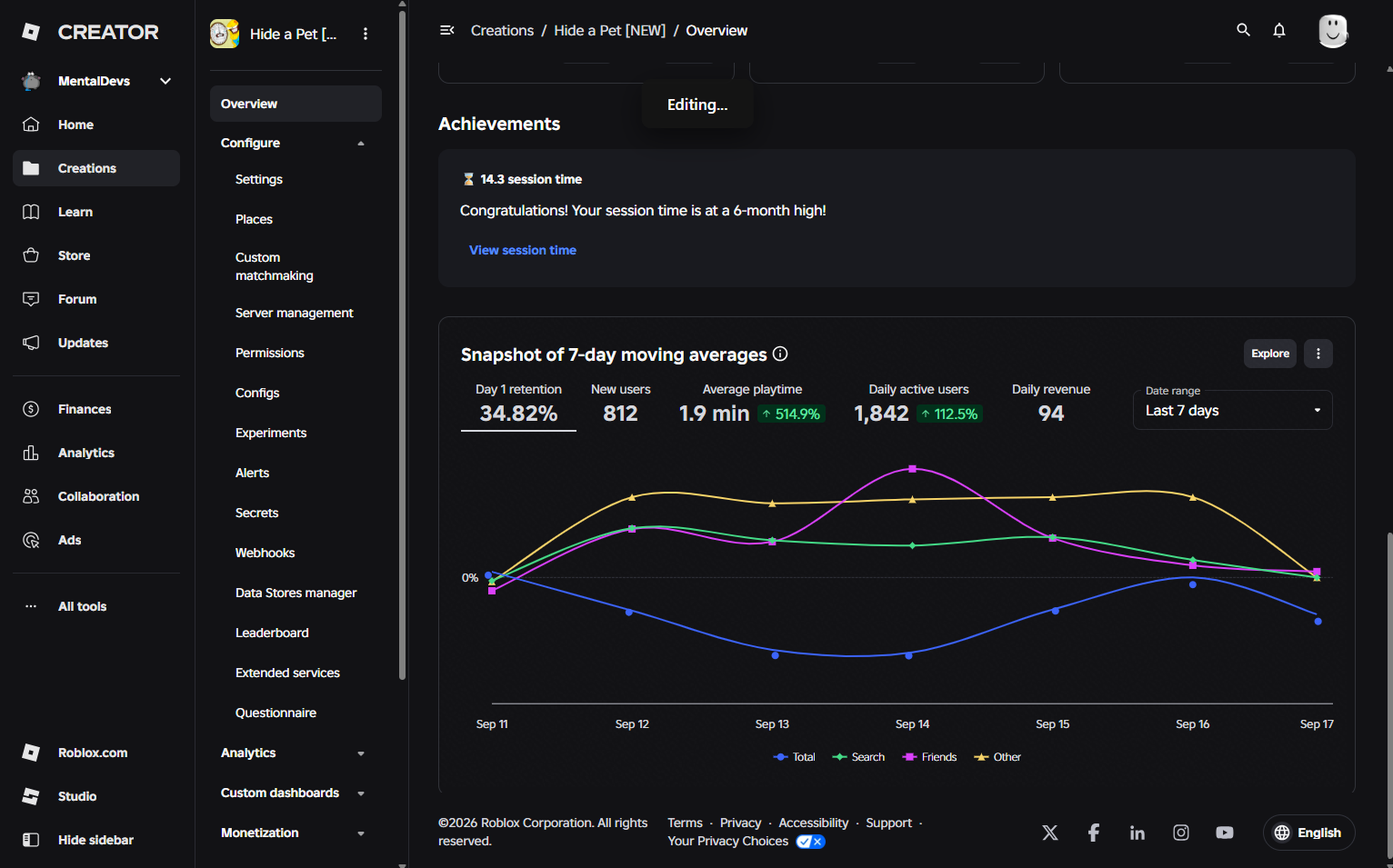Open the Instagram social link
Screen dimensions: 1393x868
pos(1181,833)
